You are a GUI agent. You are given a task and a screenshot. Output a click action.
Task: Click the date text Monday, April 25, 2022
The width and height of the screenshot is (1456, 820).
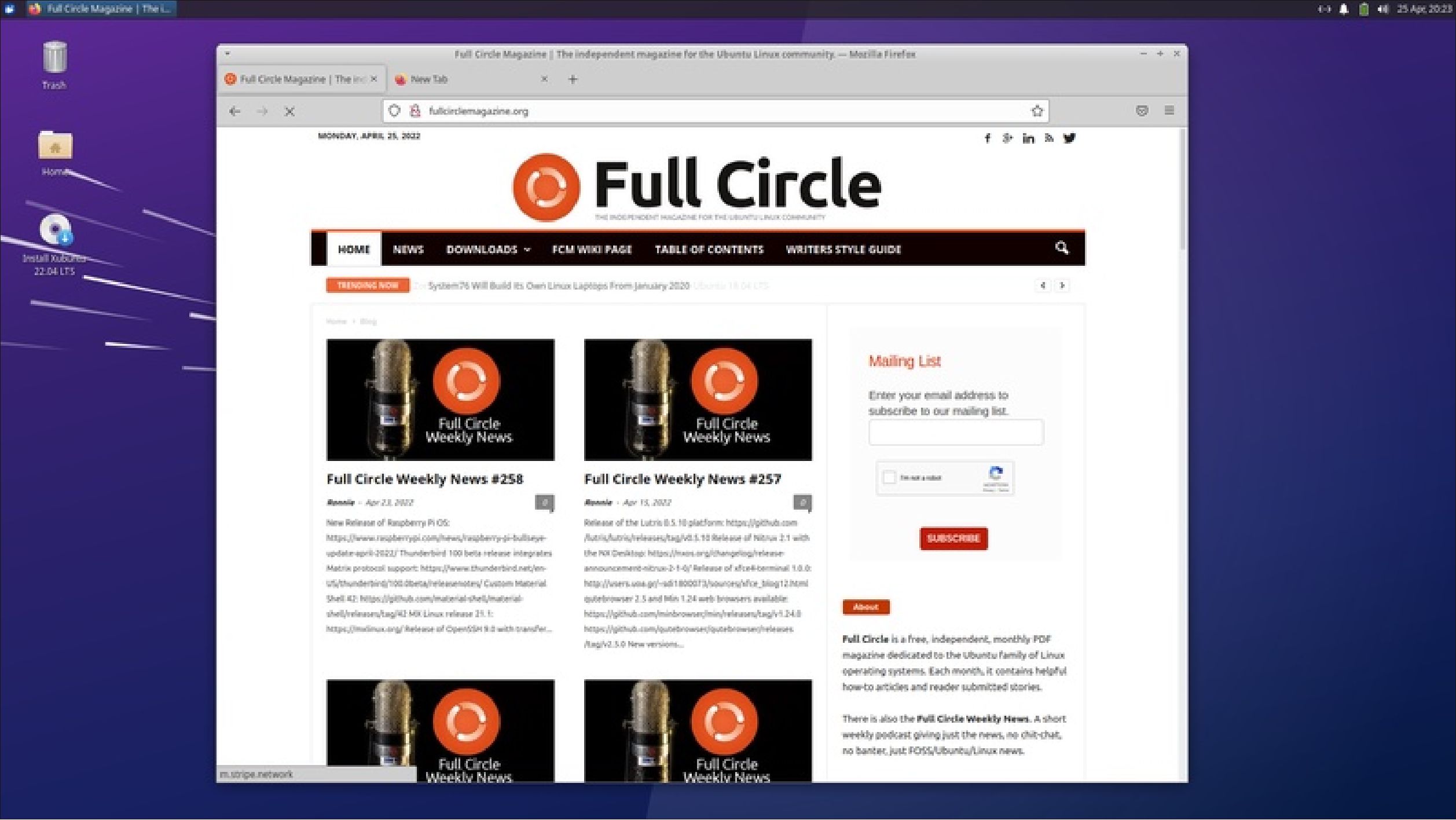pos(369,136)
